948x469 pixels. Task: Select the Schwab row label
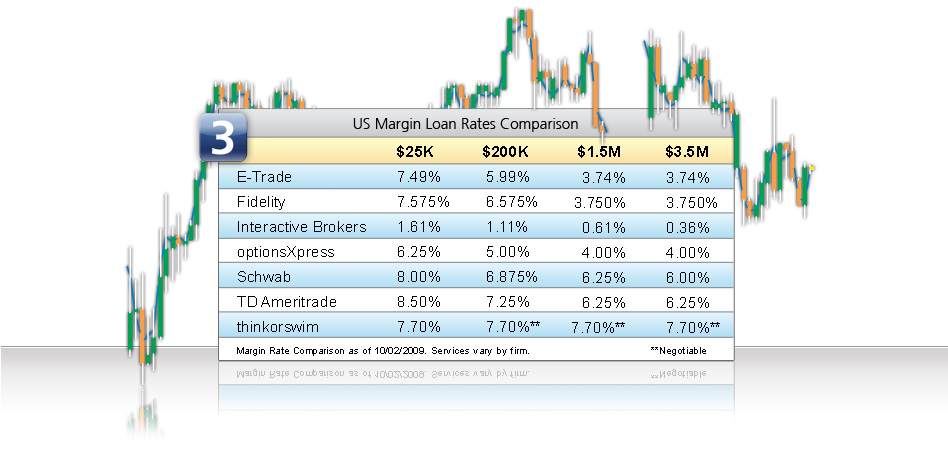264,277
